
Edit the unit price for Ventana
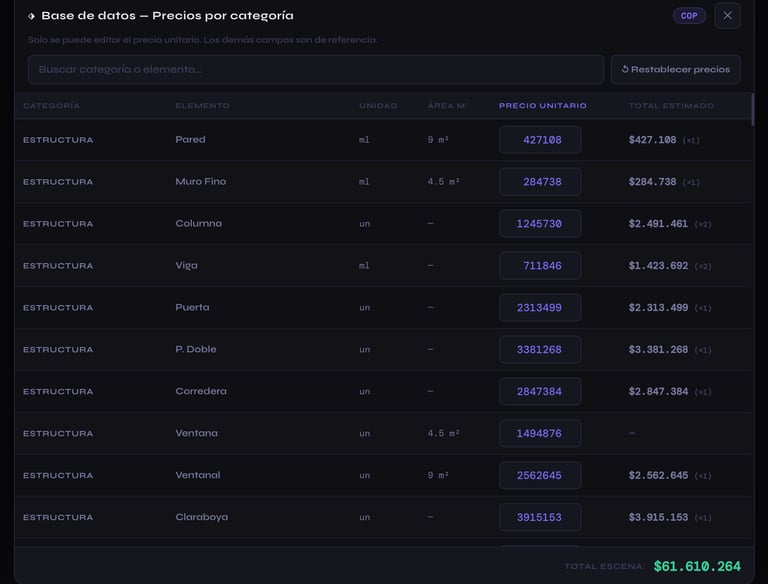540,434
